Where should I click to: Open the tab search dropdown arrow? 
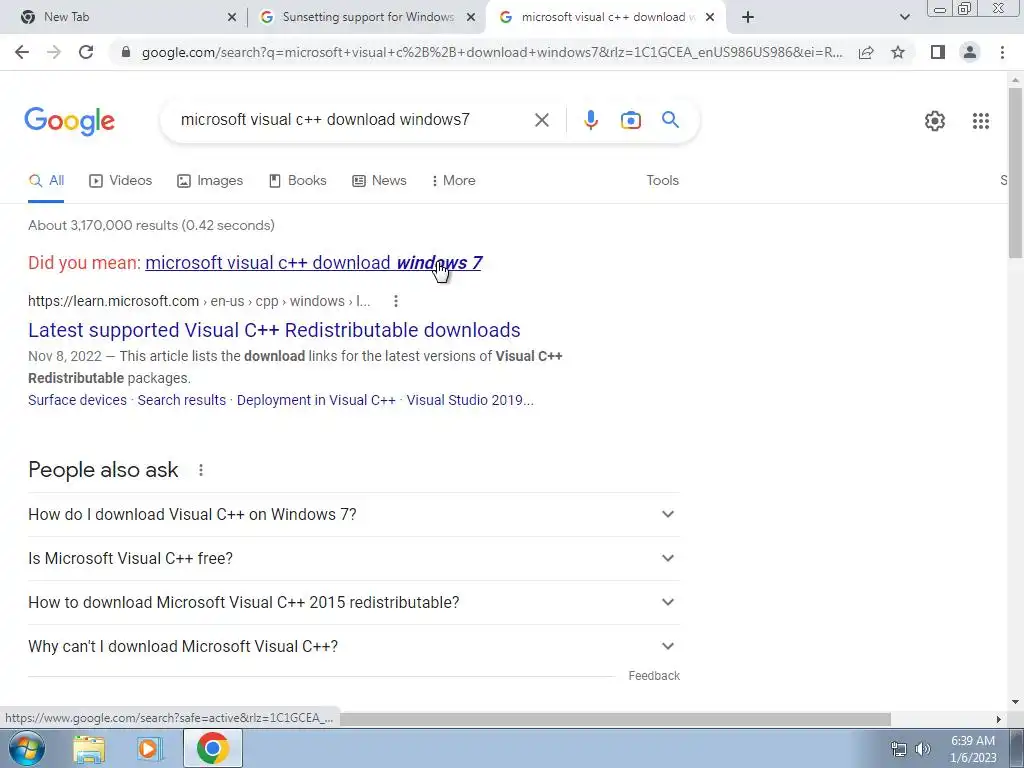point(904,17)
